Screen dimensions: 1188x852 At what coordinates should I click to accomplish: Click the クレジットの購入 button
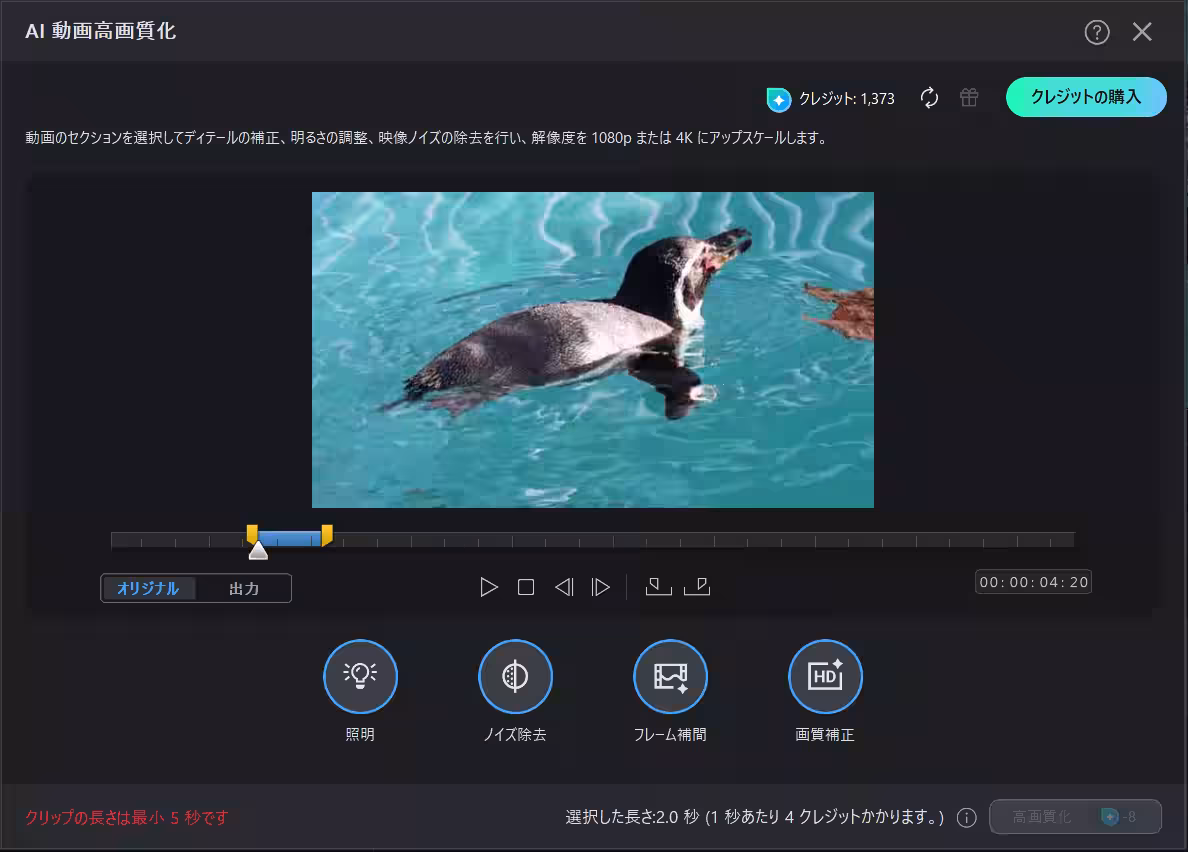pyautogui.click(x=1086, y=98)
